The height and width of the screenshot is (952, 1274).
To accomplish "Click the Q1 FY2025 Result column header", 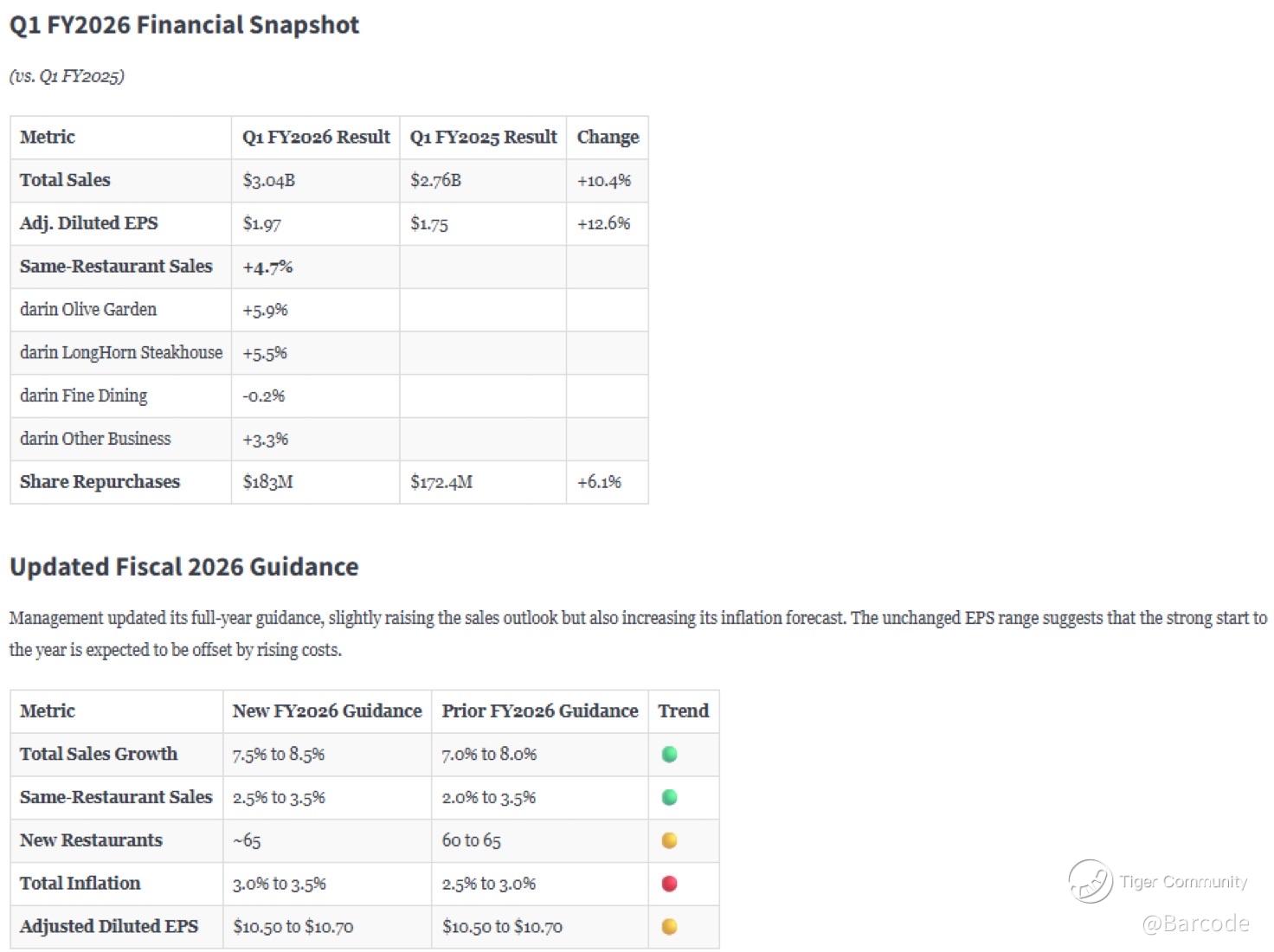I will tap(483, 137).
